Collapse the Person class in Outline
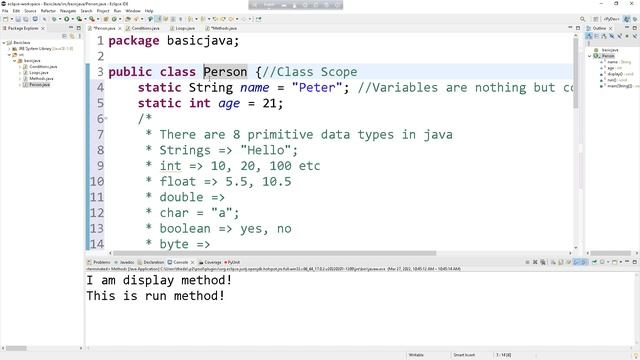 tap(590, 56)
